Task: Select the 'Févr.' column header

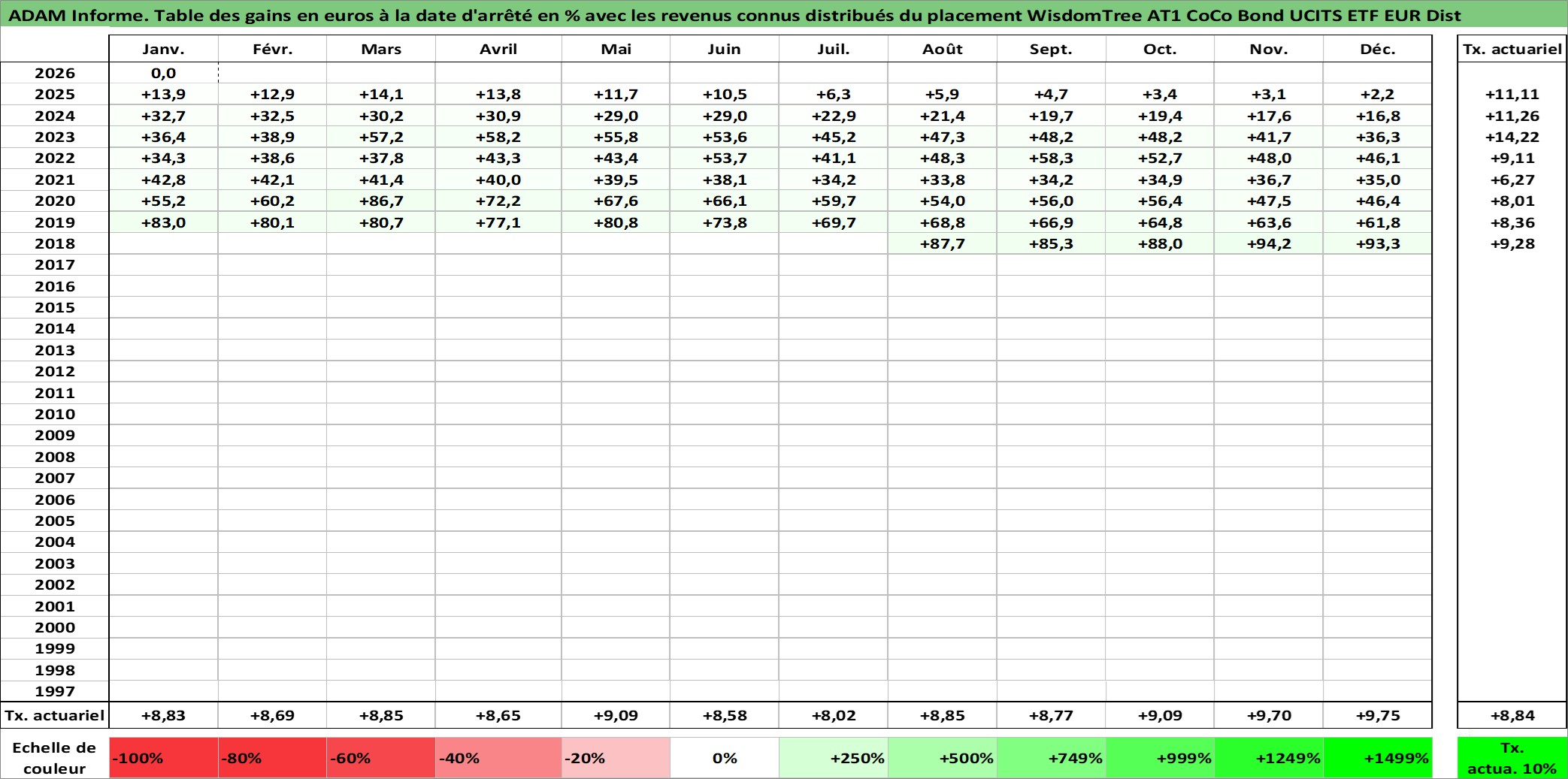Action: point(272,49)
